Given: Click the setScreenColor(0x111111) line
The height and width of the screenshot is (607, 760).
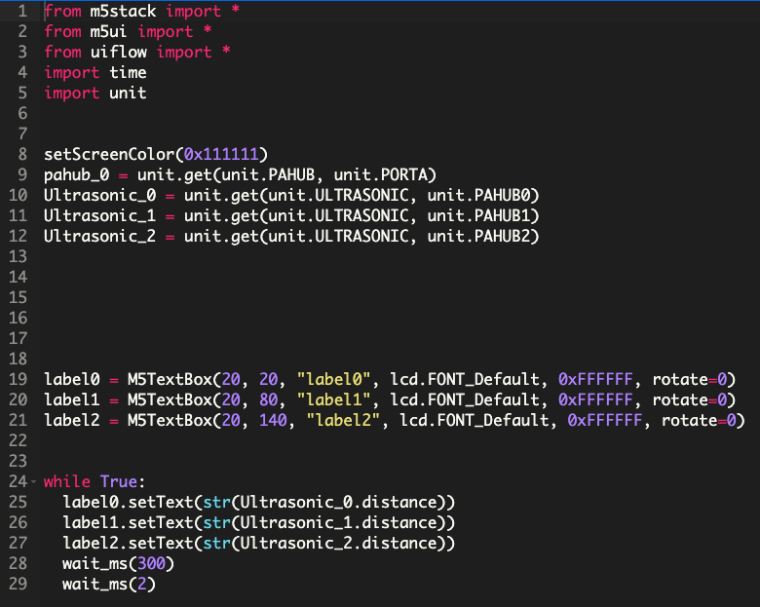Looking at the screenshot, I should pos(156,154).
